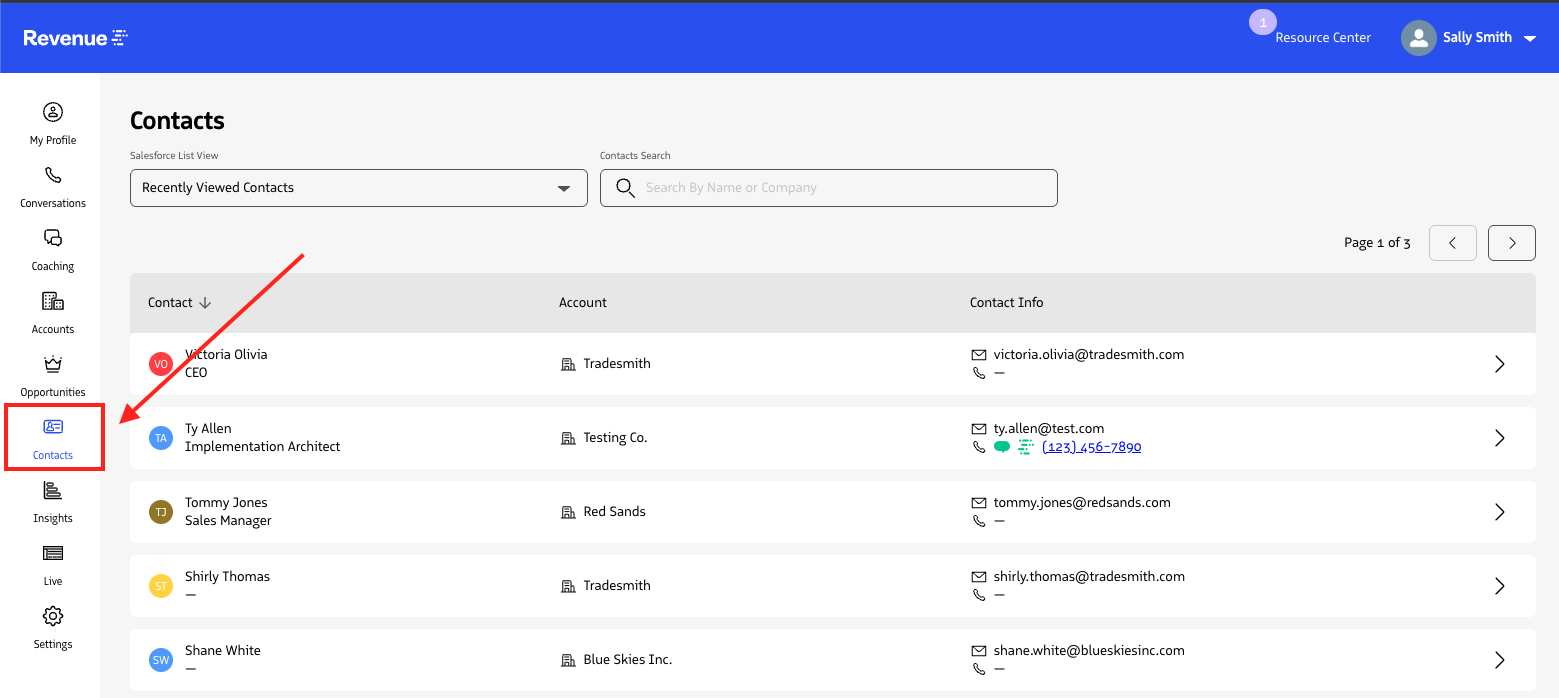Click Victoria Olivia's VO avatar badge

(x=161, y=364)
